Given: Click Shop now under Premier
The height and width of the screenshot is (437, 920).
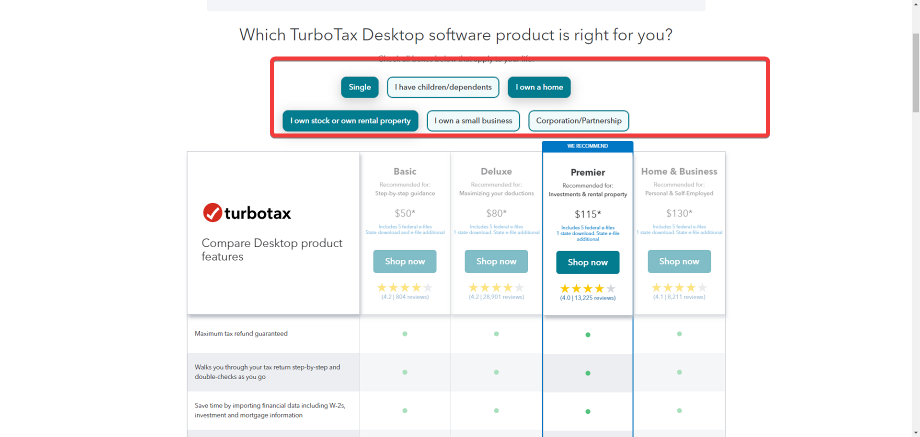Looking at the screenshot, I should tap(588, 262).
